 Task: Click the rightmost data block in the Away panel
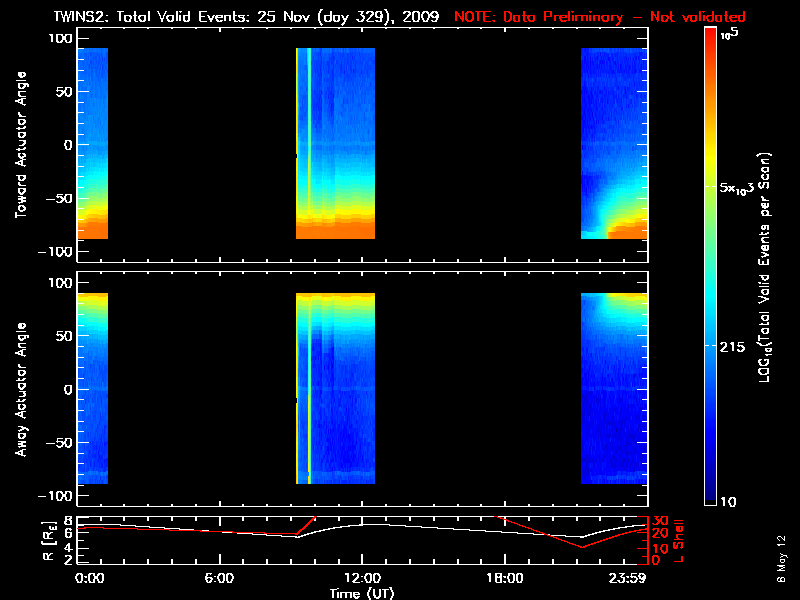click(x=614, y=390)
